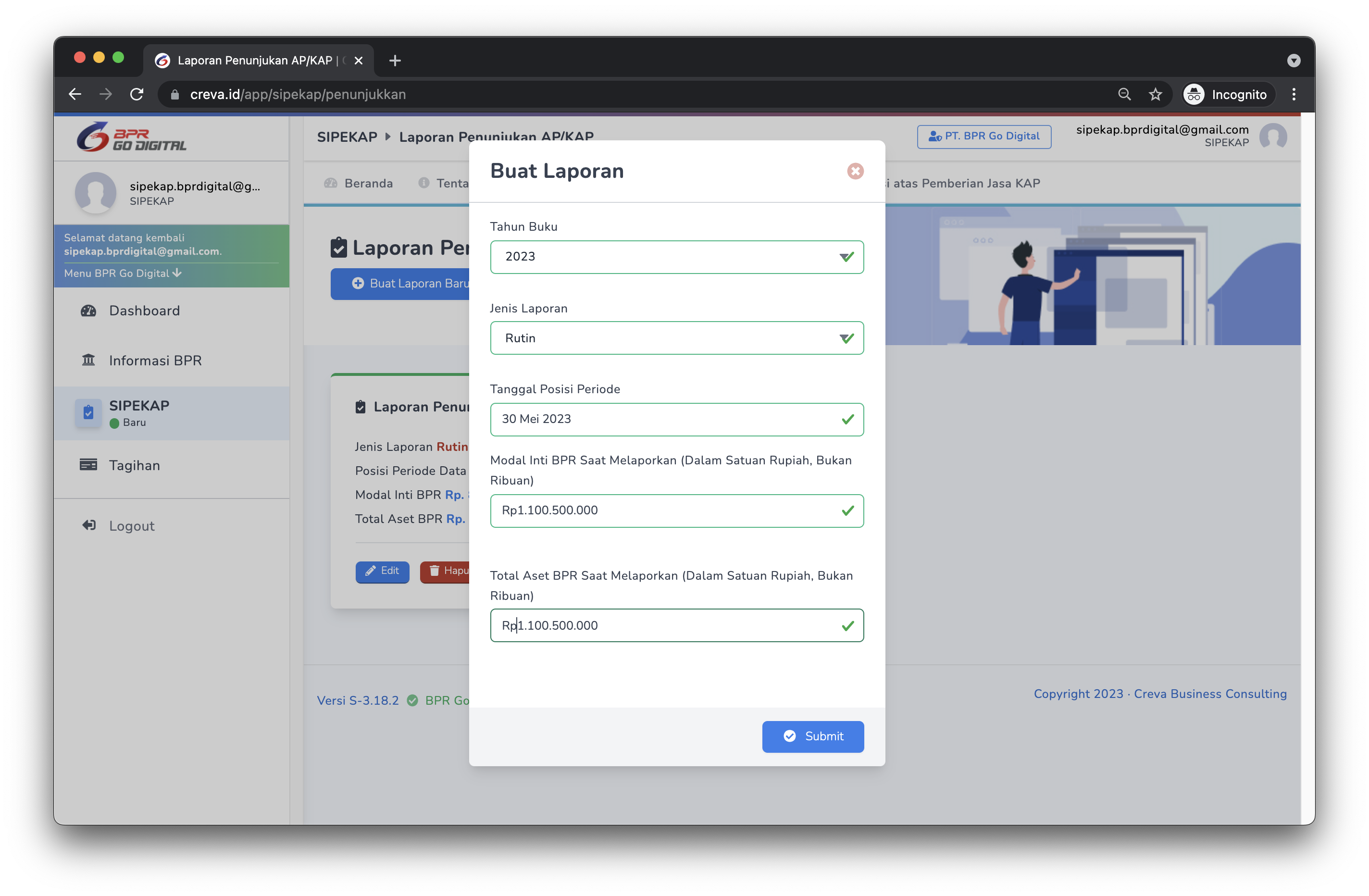Open the SIPEKAP sidebar item
Image resolution: width=1369 pixels, height=896 pixels.
click(172, 413)
